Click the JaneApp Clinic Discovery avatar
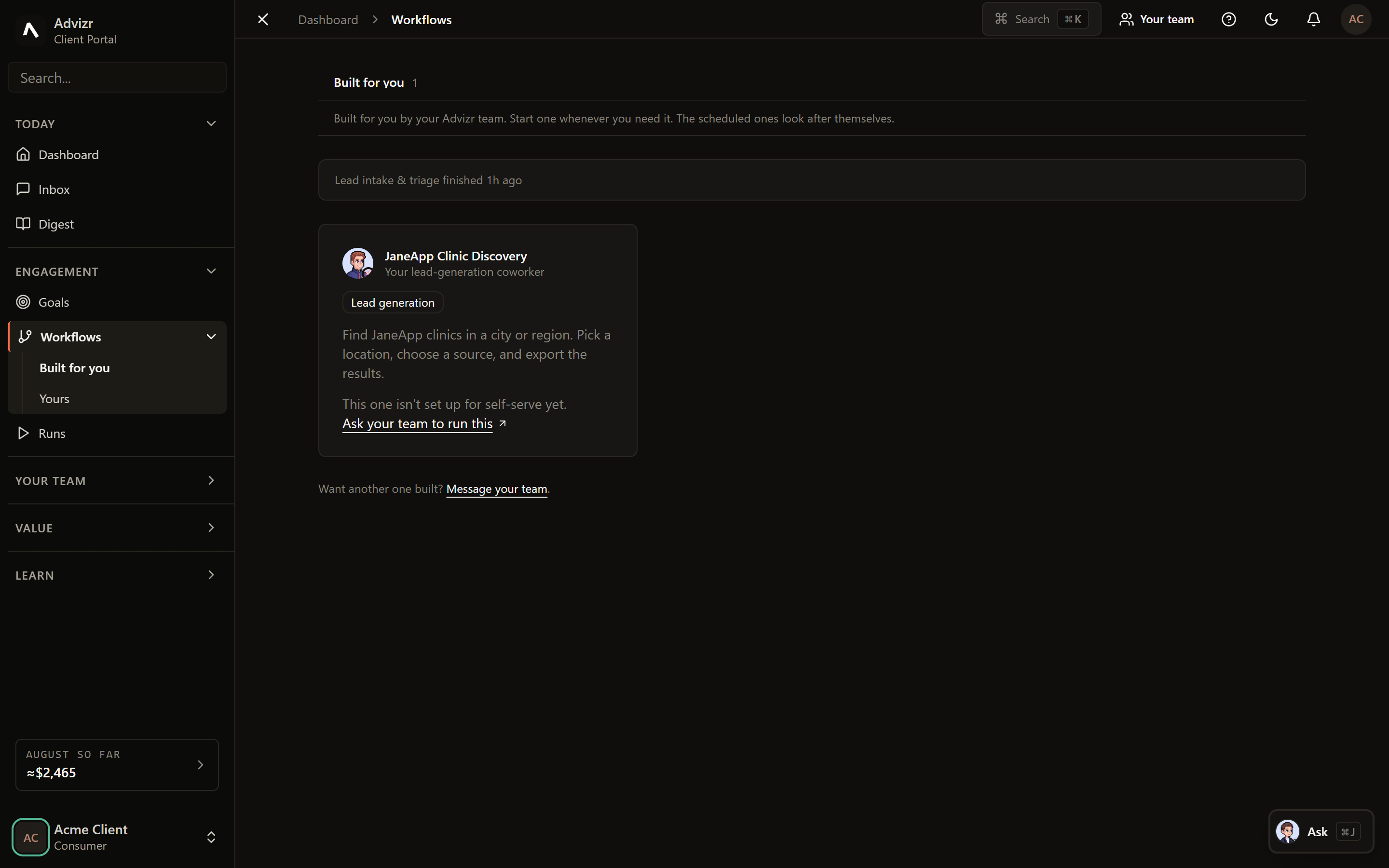This screenshot has height=868, width=1389. (x=358, y=263)
